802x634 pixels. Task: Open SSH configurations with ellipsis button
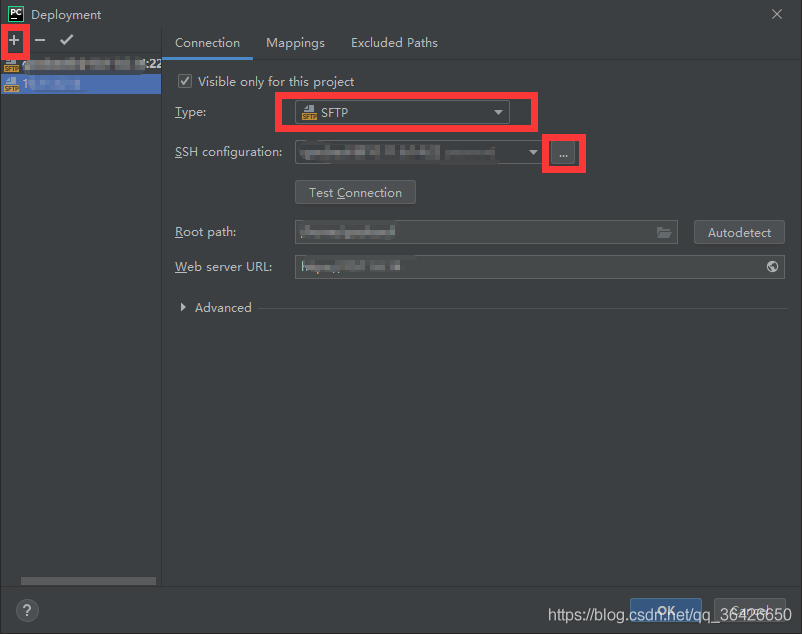click(563, 153)
